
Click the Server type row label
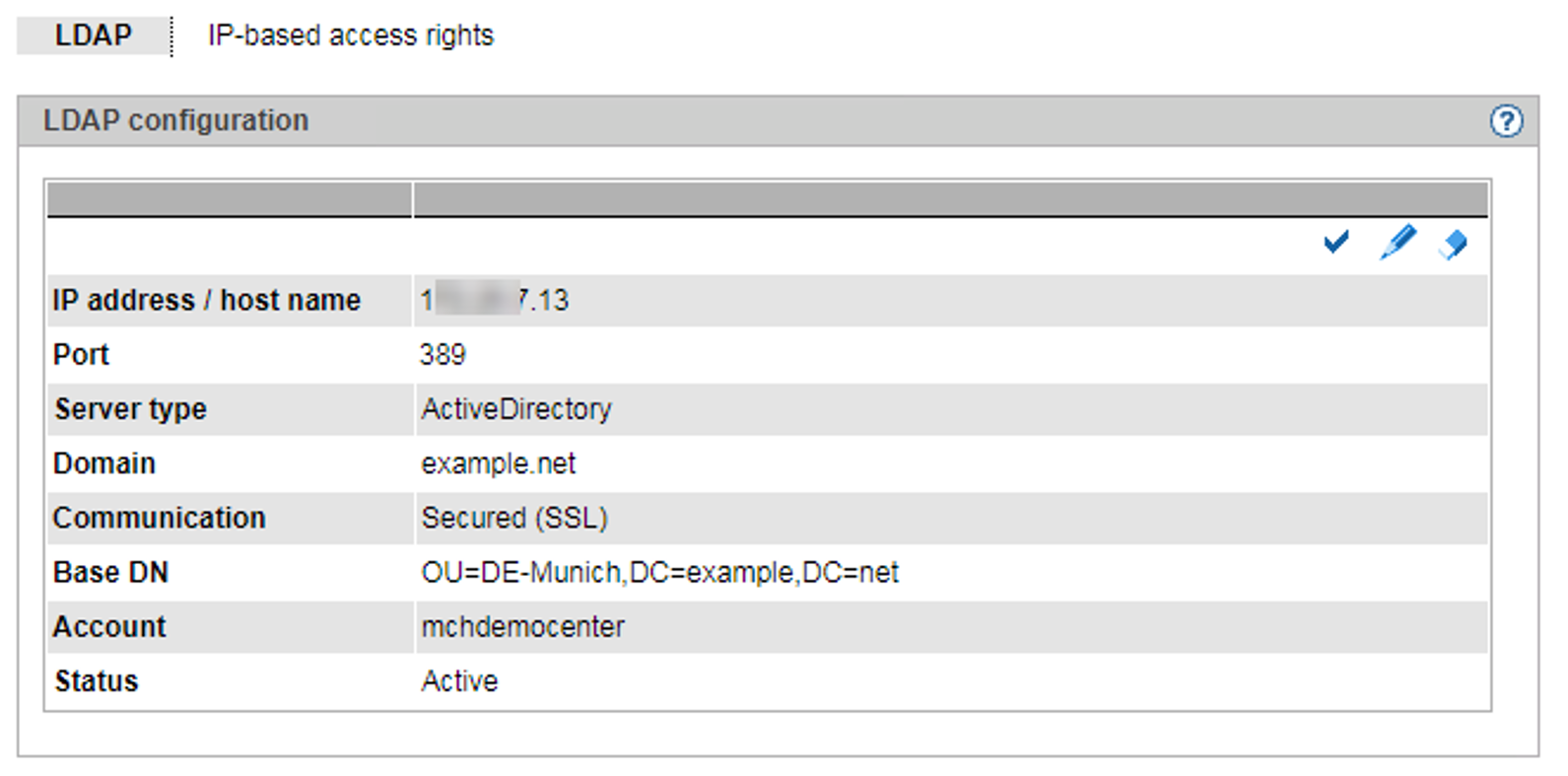(x=130, y=409)
